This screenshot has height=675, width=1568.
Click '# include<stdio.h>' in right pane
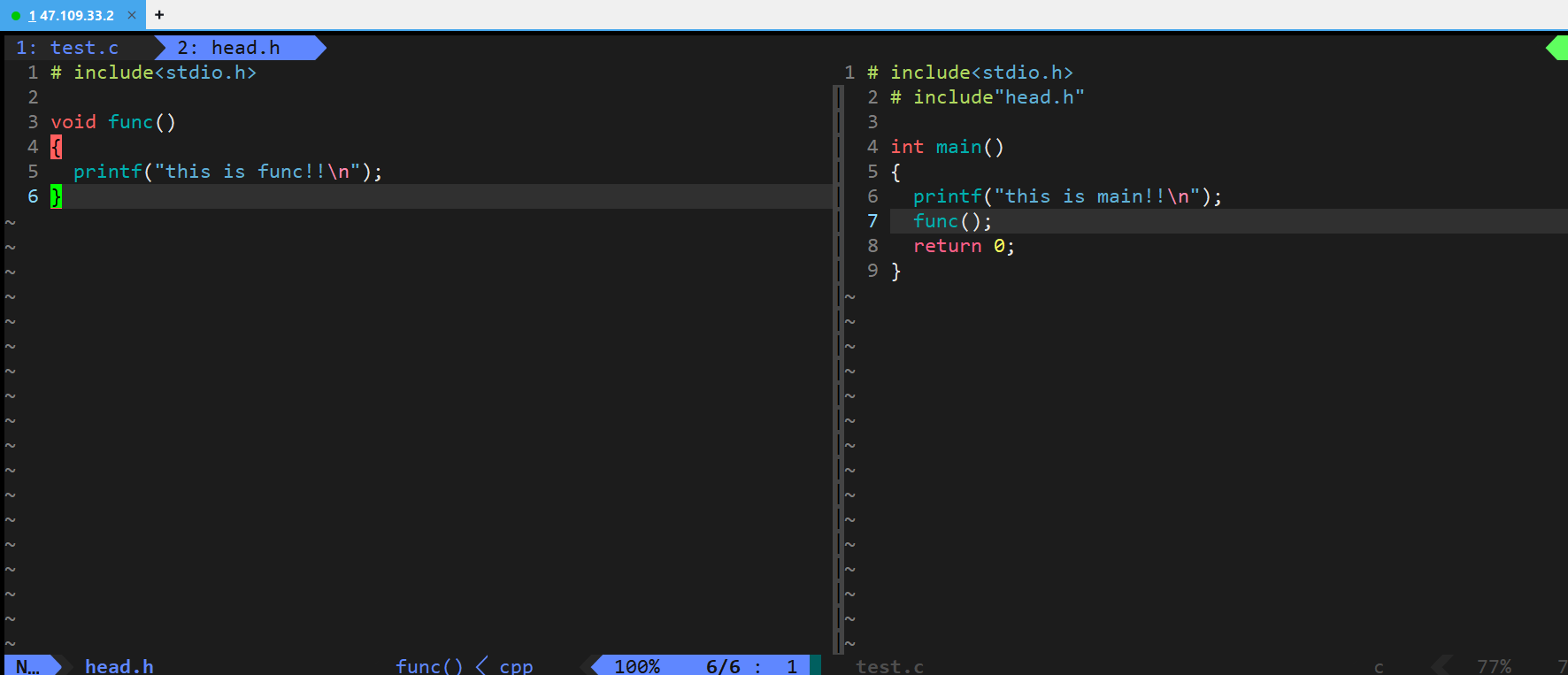pos(970,73)
